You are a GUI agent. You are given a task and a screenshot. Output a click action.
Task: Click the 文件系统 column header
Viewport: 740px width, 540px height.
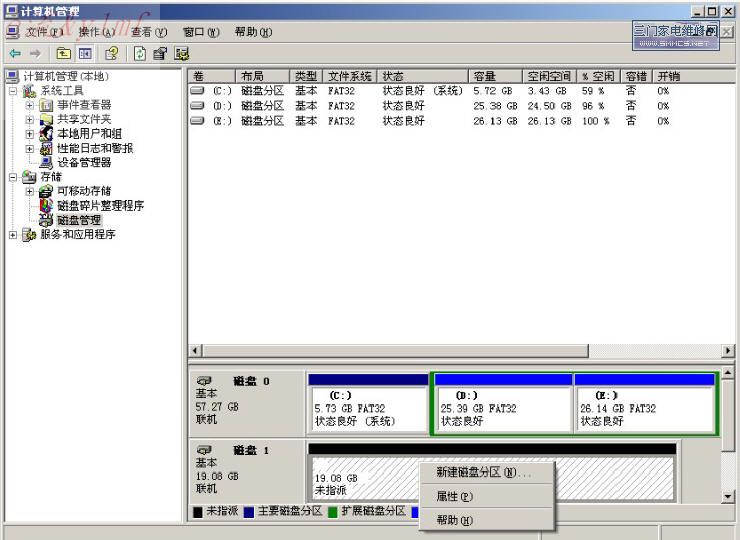coord(350,76)
